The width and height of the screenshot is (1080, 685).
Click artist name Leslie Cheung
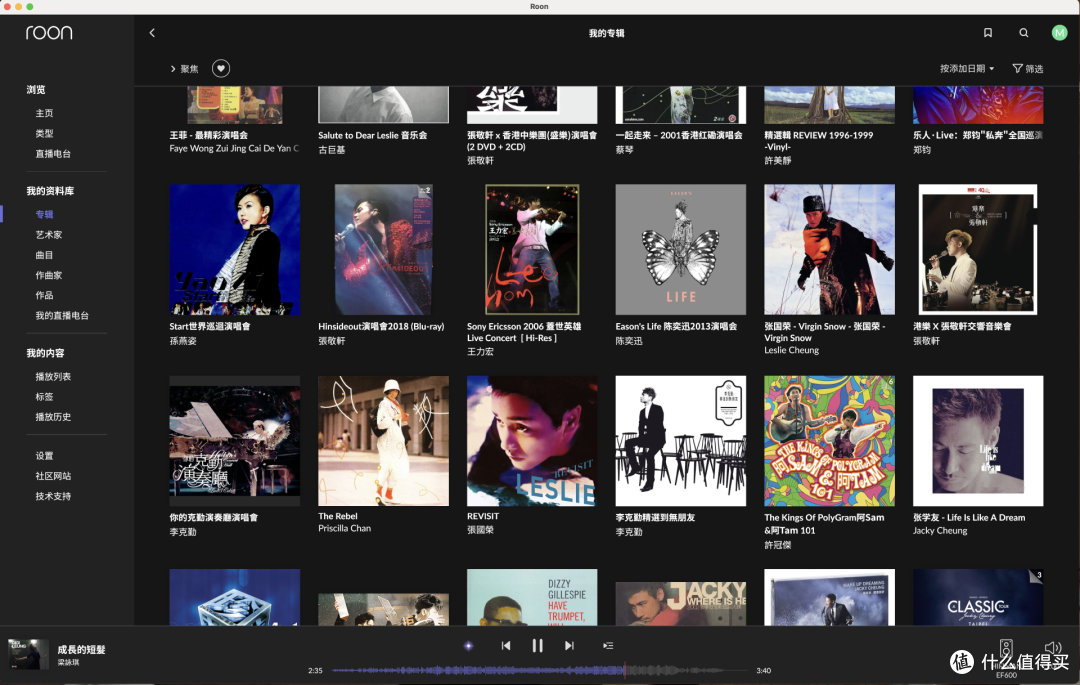point(791,350)
